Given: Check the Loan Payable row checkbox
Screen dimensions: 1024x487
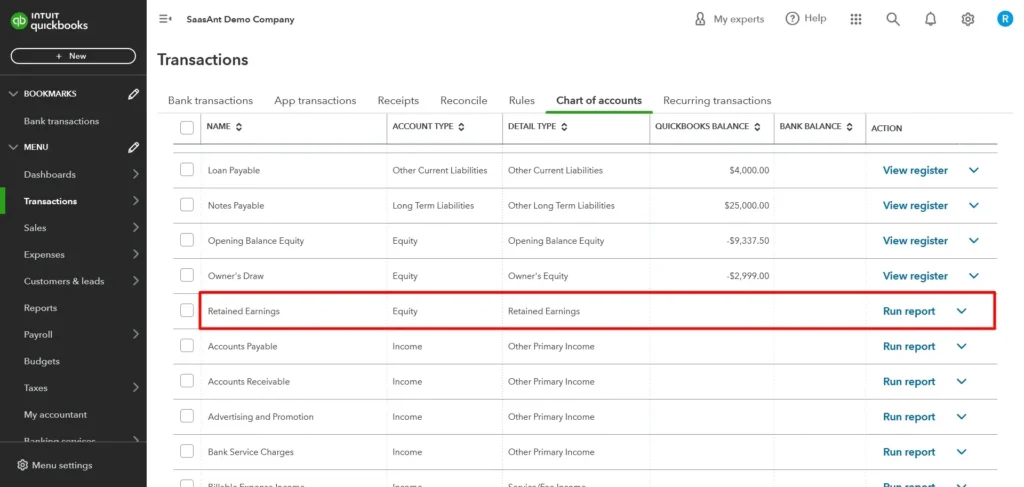Looking at the screenshot, I should click(x=187, y=170).
